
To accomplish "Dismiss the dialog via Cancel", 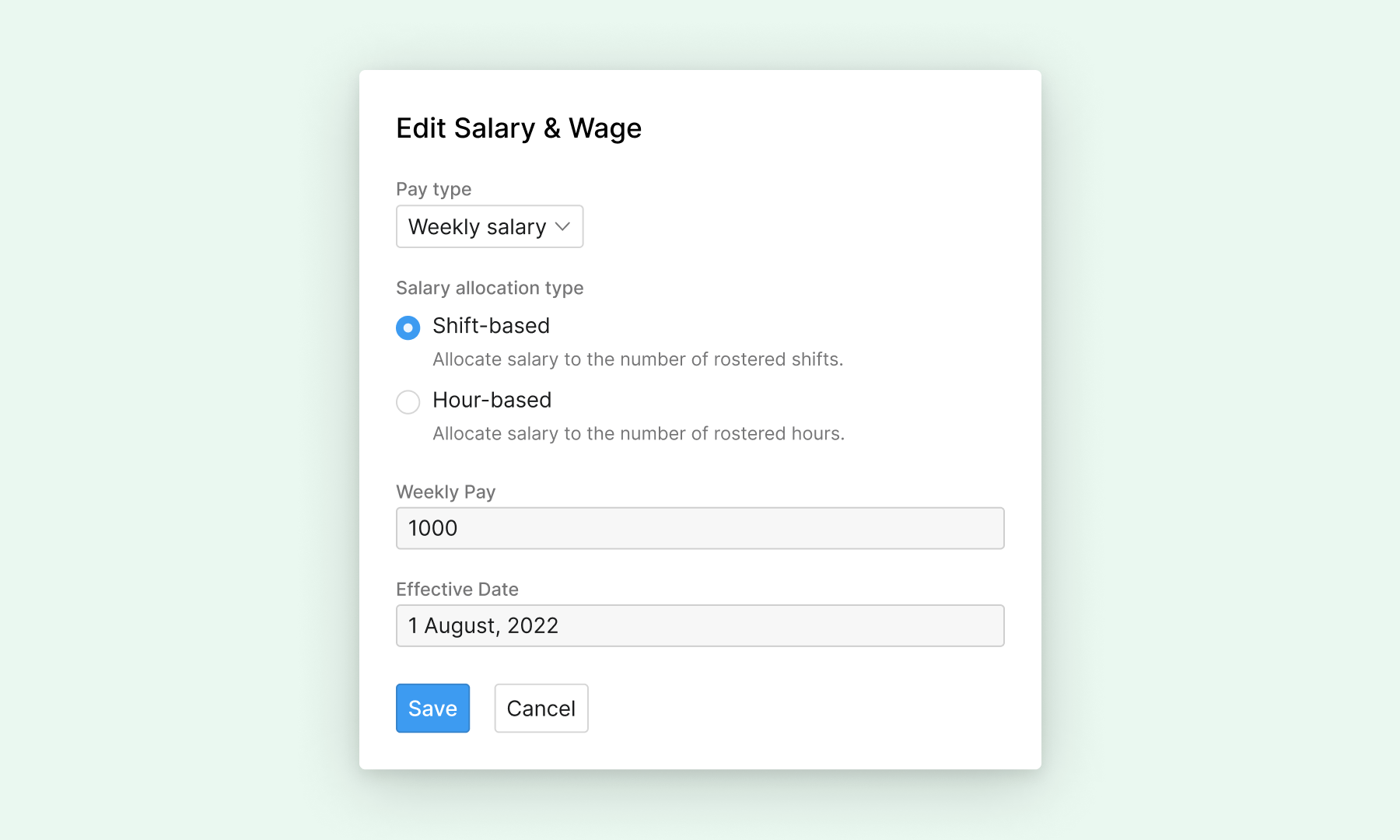I will coord(541,708).
